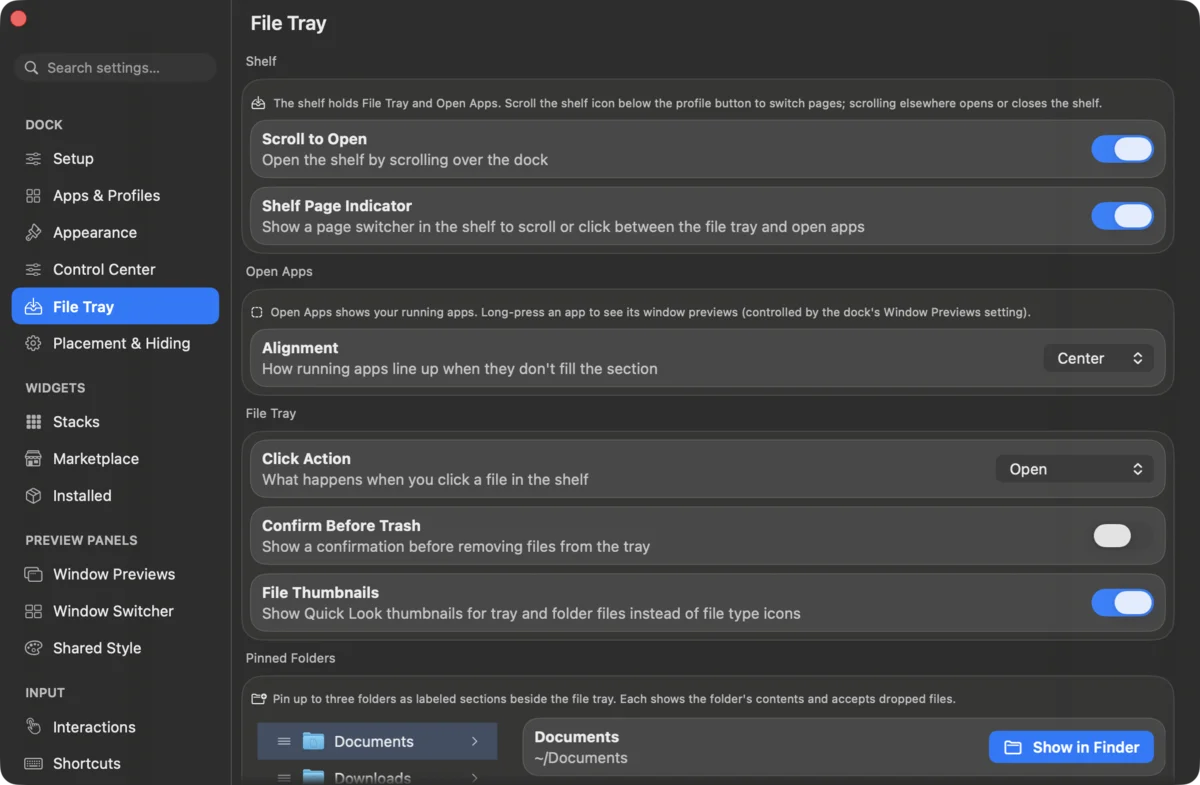Click the Shared Style palette icon
Viewport: 1200px width, 785px height.
[x=34, y=648]
